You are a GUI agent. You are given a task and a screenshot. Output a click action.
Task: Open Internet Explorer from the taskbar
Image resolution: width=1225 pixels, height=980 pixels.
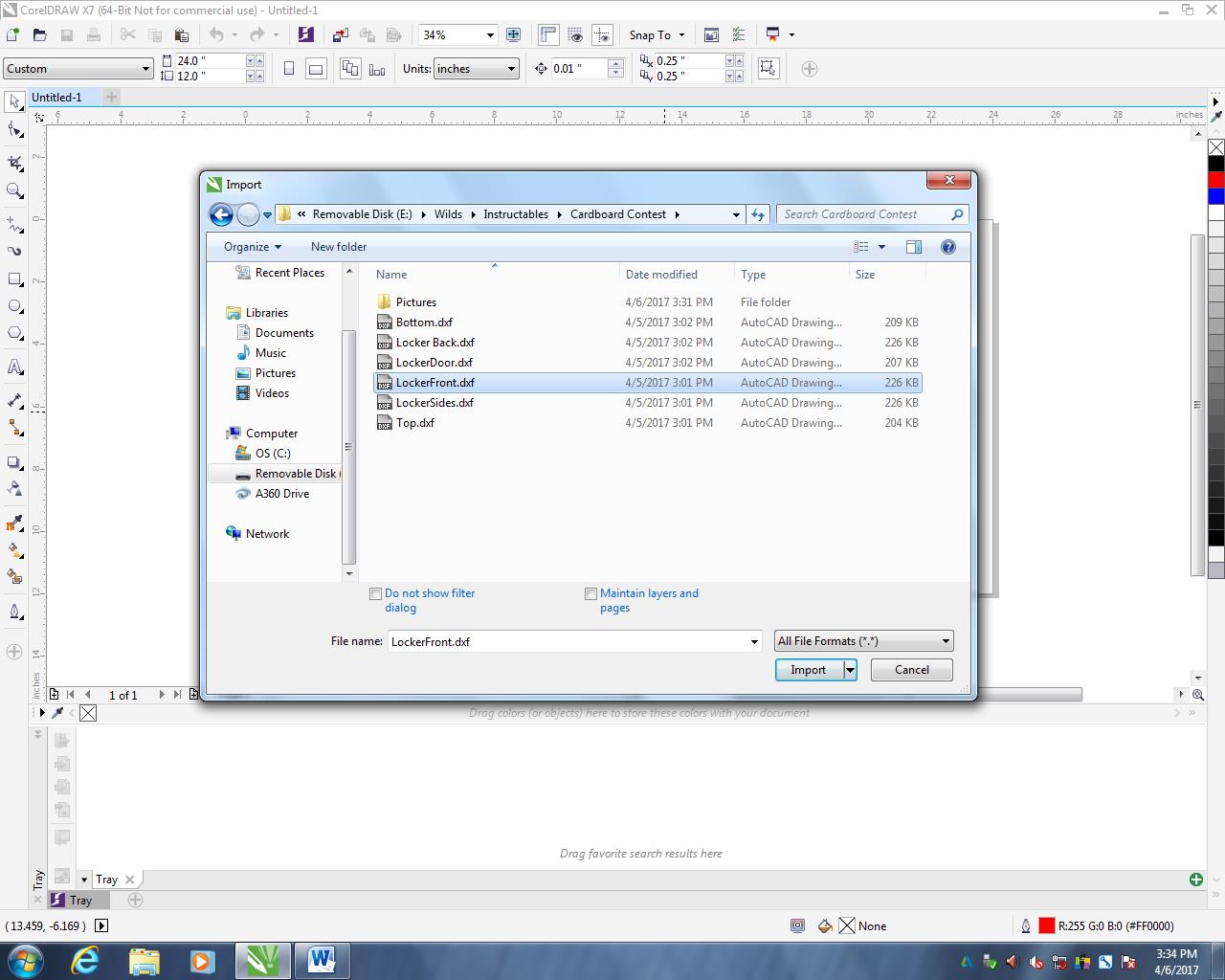[85, 961]
